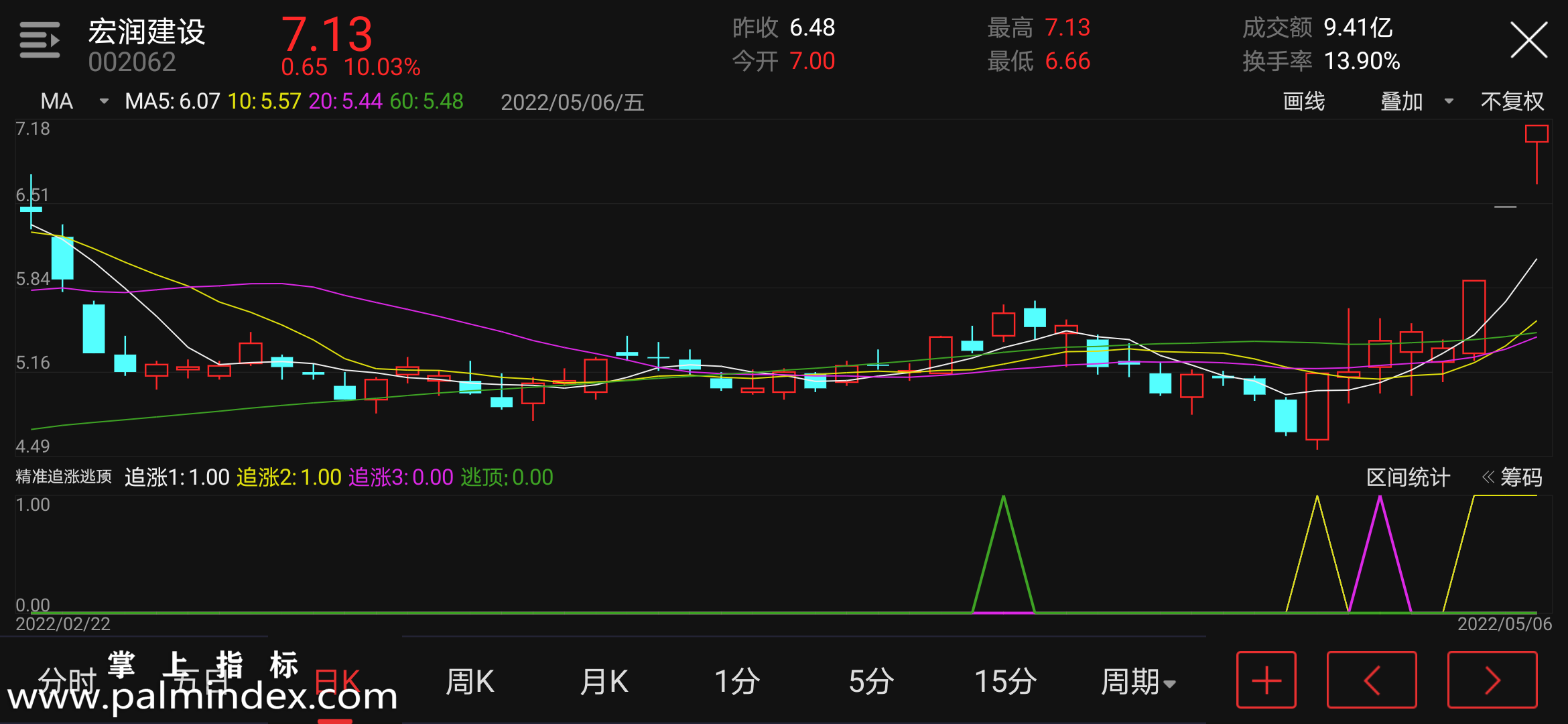Toggle the 不复权 adjustment setting
The width and height of the screenshot is (1568, 724).
click(x=1512, y=101)
